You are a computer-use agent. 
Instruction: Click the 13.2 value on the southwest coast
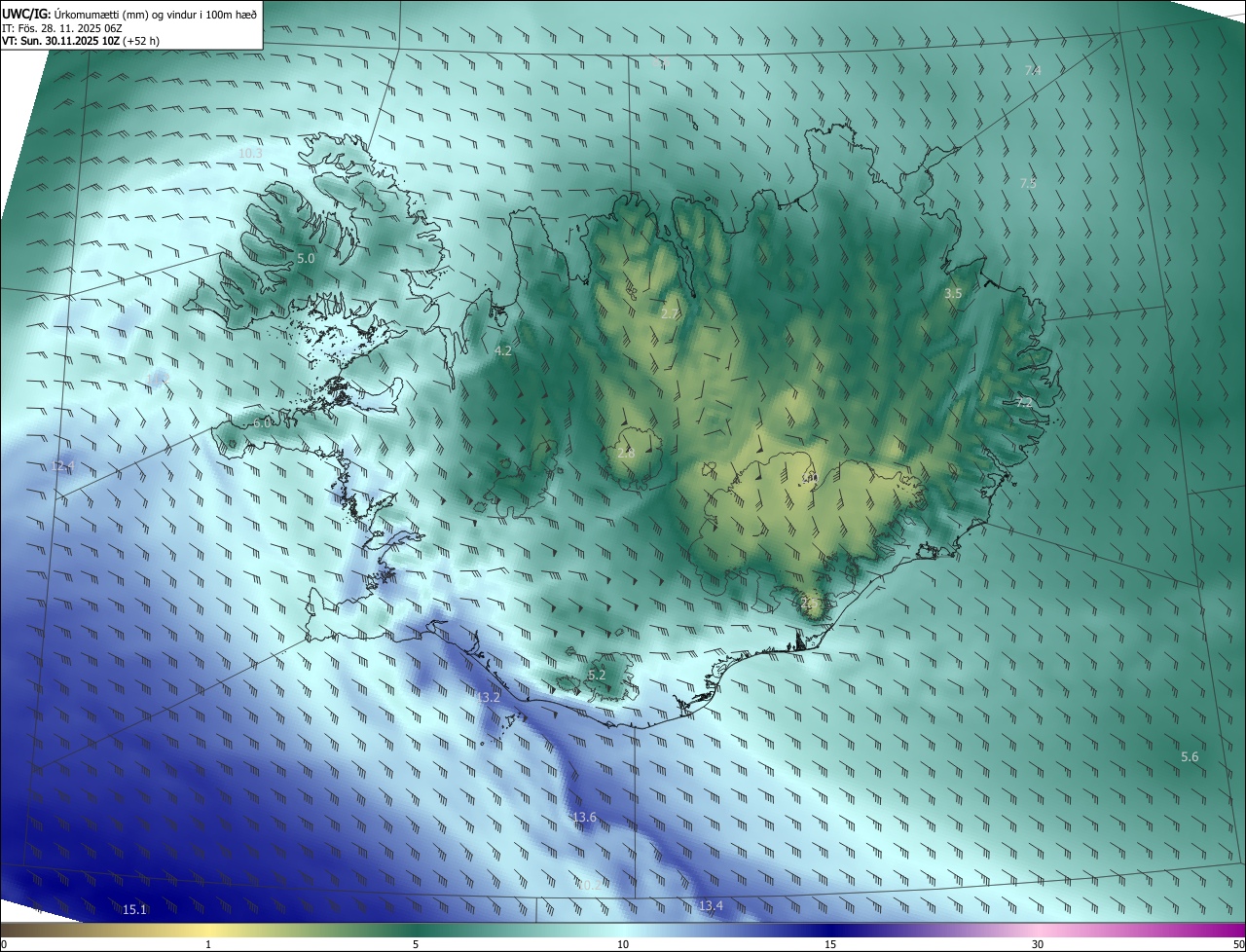(488, 698)
